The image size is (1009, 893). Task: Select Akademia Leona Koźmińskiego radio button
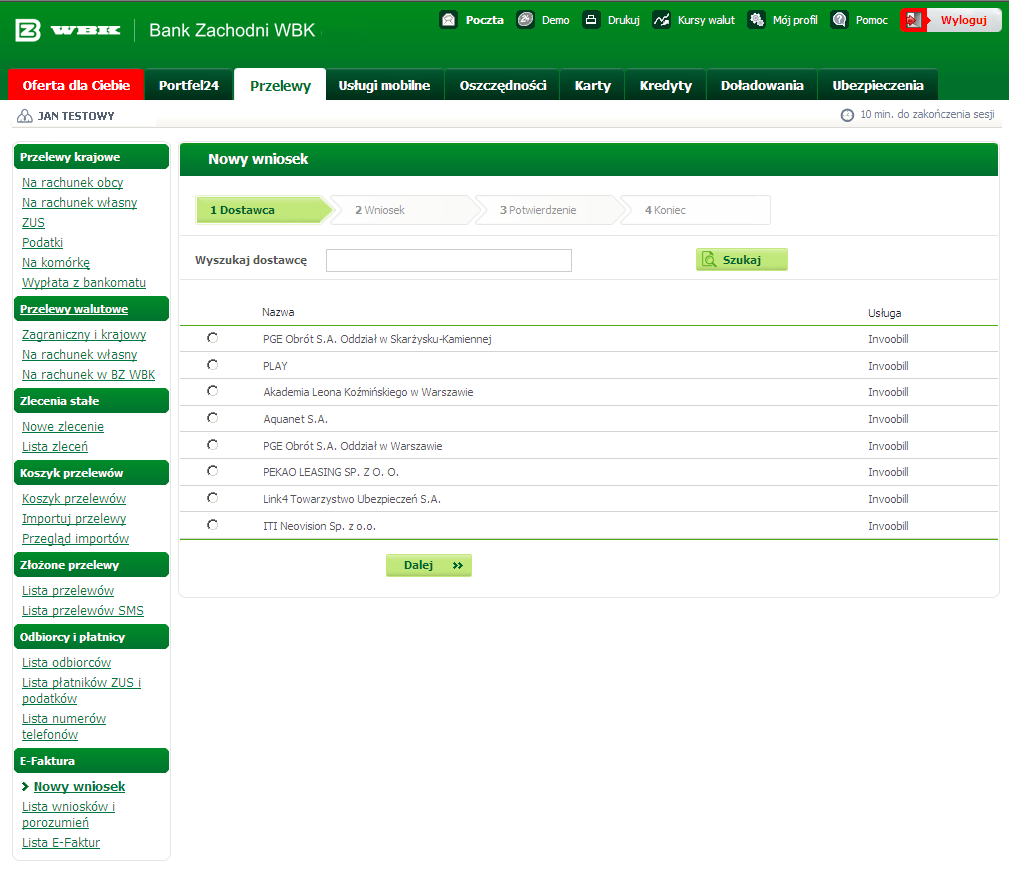tap(212, 391)
